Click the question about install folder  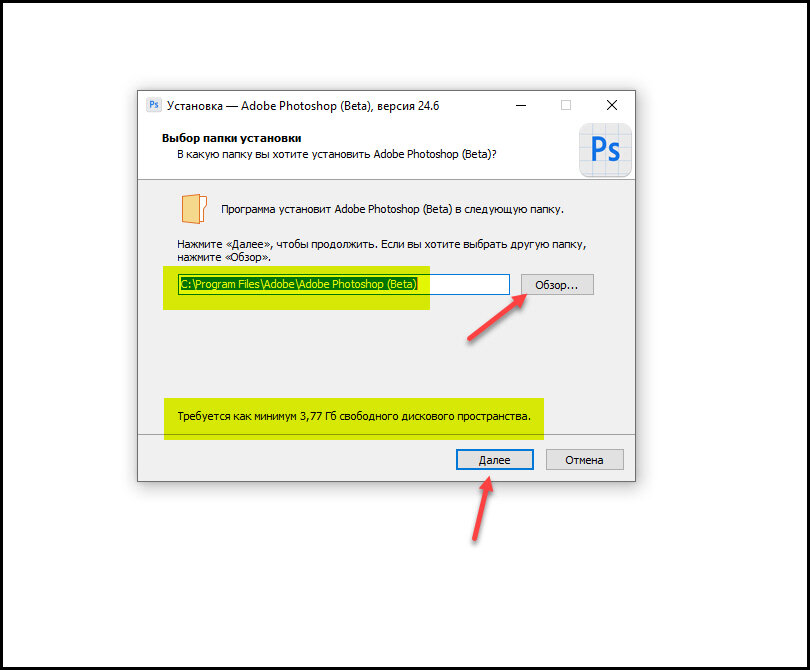pos(336,154)
